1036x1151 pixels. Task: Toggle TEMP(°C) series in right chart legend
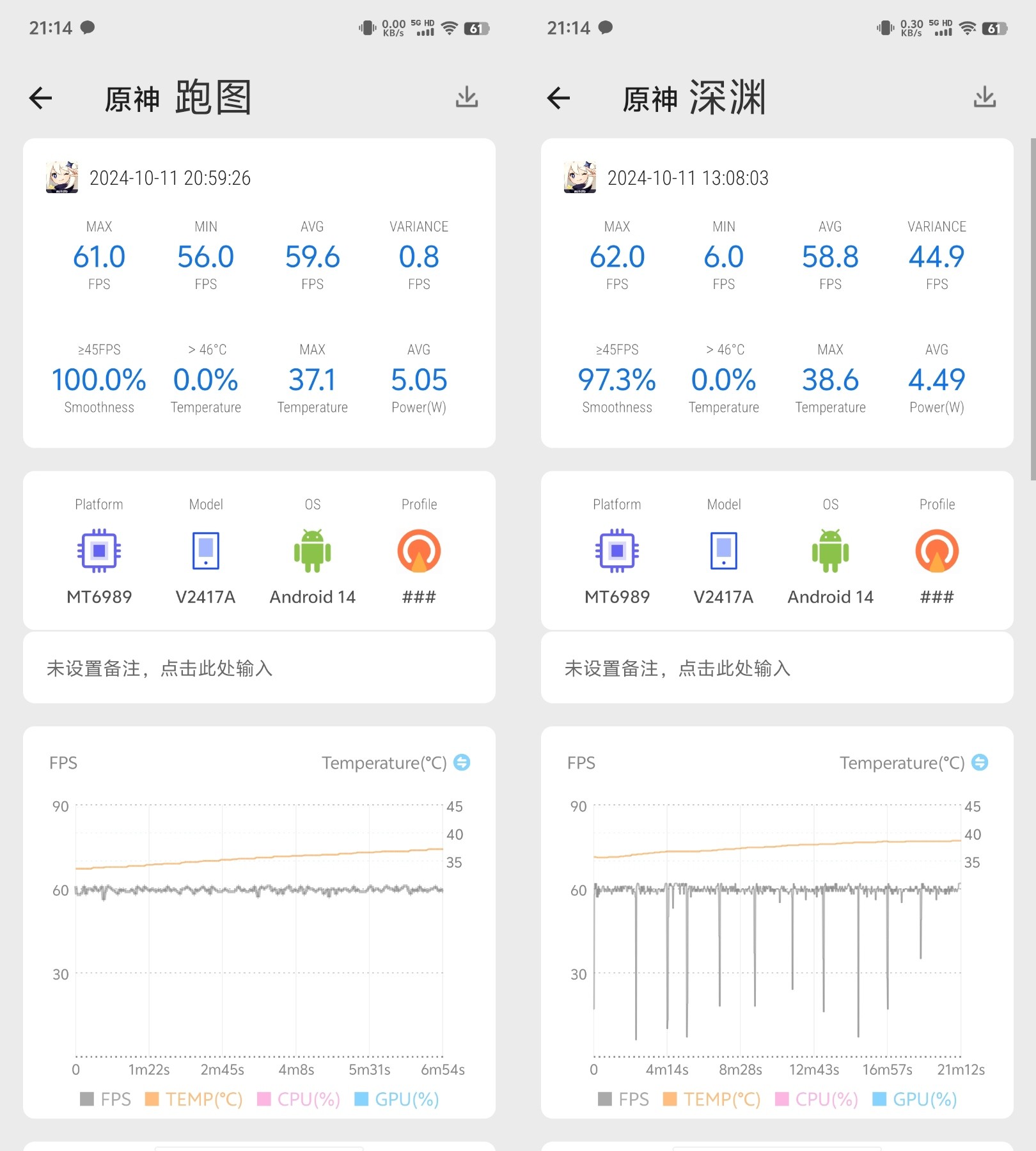tap(712, 1099)
